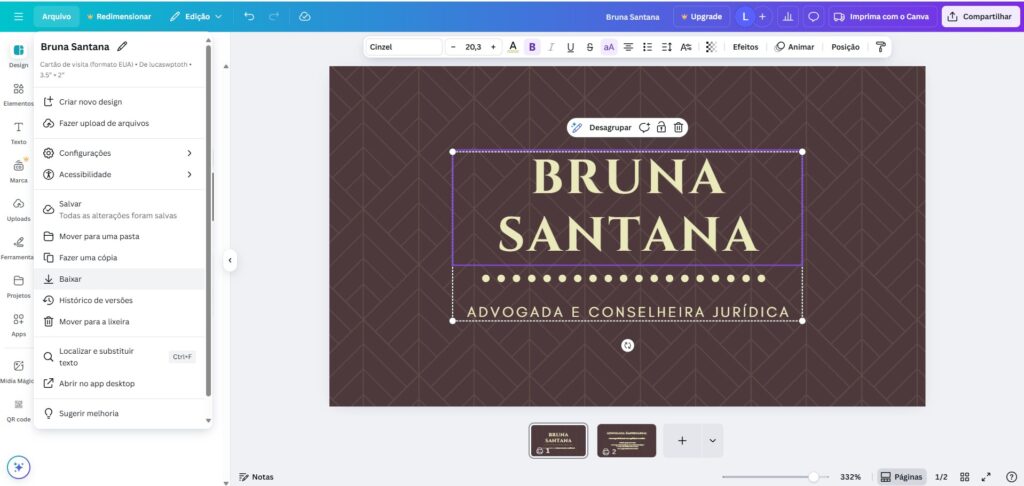Open the Ferramentas sidebar panel
The width and height of the screenshot is (1024, 486).
18,248
